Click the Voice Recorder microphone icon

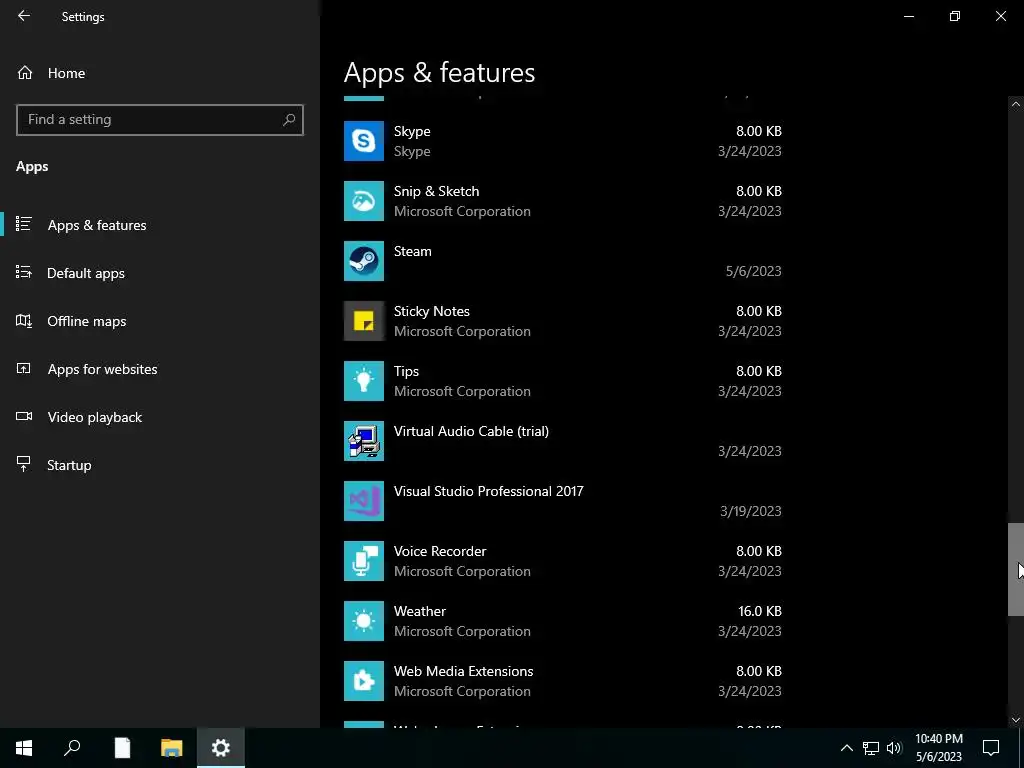click(364, 562)
